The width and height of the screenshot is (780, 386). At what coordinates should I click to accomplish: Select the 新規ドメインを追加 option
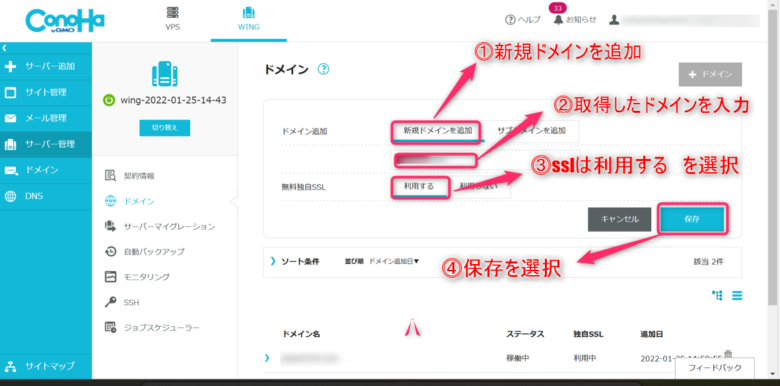click(437, 131)
